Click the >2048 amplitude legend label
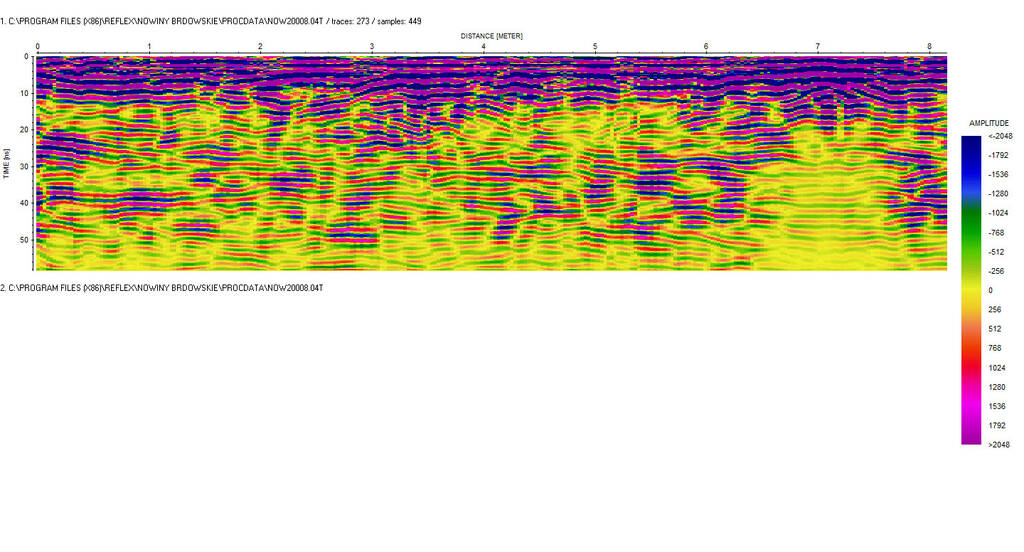Image resolution: width=1024 pixels, height=552 pixels. tap(1000, 444)
